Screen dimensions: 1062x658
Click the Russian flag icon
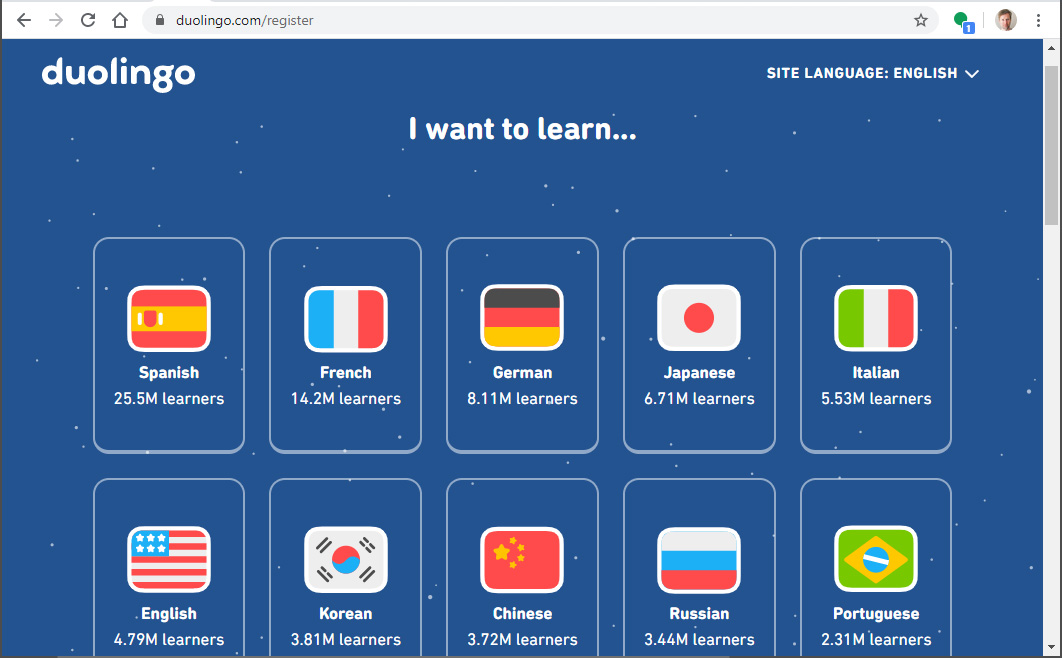click(699, 559)
